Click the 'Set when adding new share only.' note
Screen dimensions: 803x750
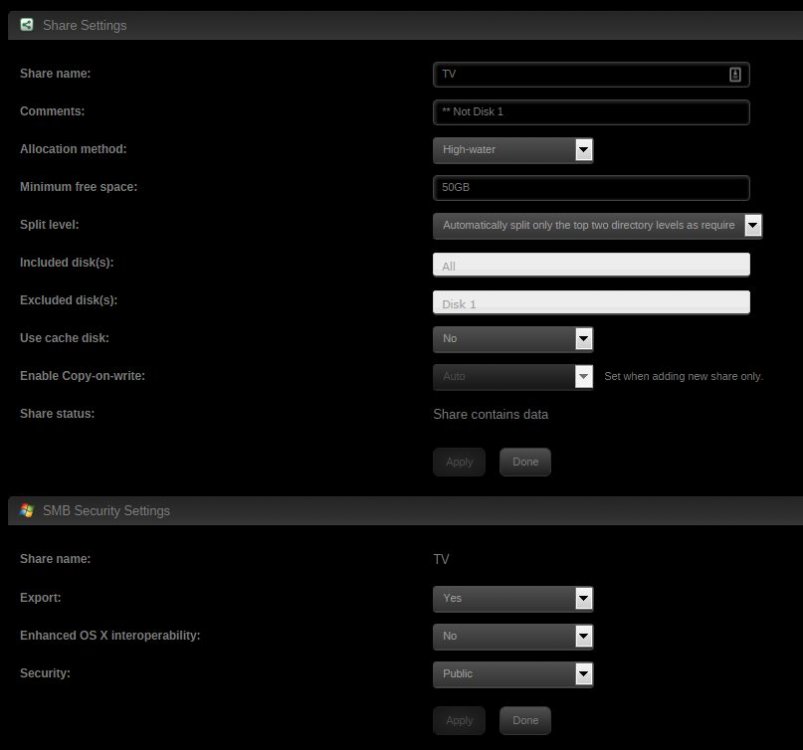(x=684, y=376)
